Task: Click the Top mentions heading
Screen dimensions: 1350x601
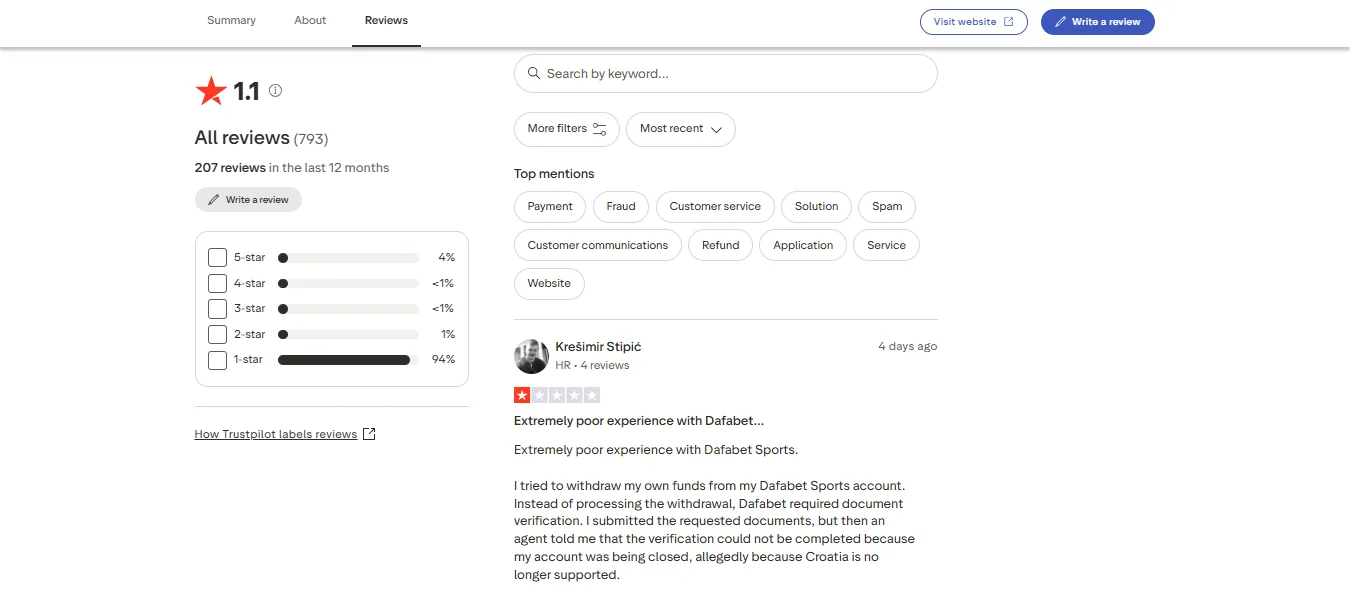Action: click(x=554, y=174)
